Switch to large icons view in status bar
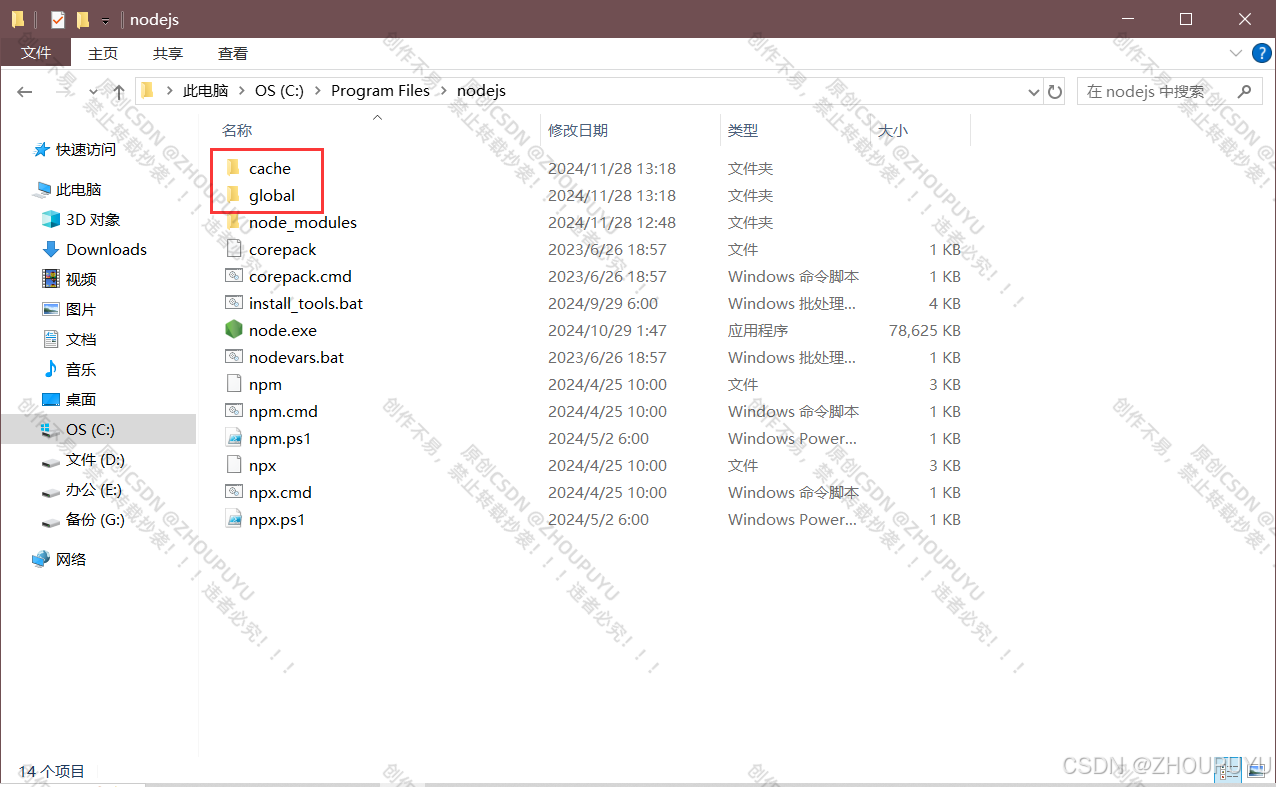Image resolution: width=1276 pixels, height=787 pixels. pyautogui.click(x=1258, y=771)
